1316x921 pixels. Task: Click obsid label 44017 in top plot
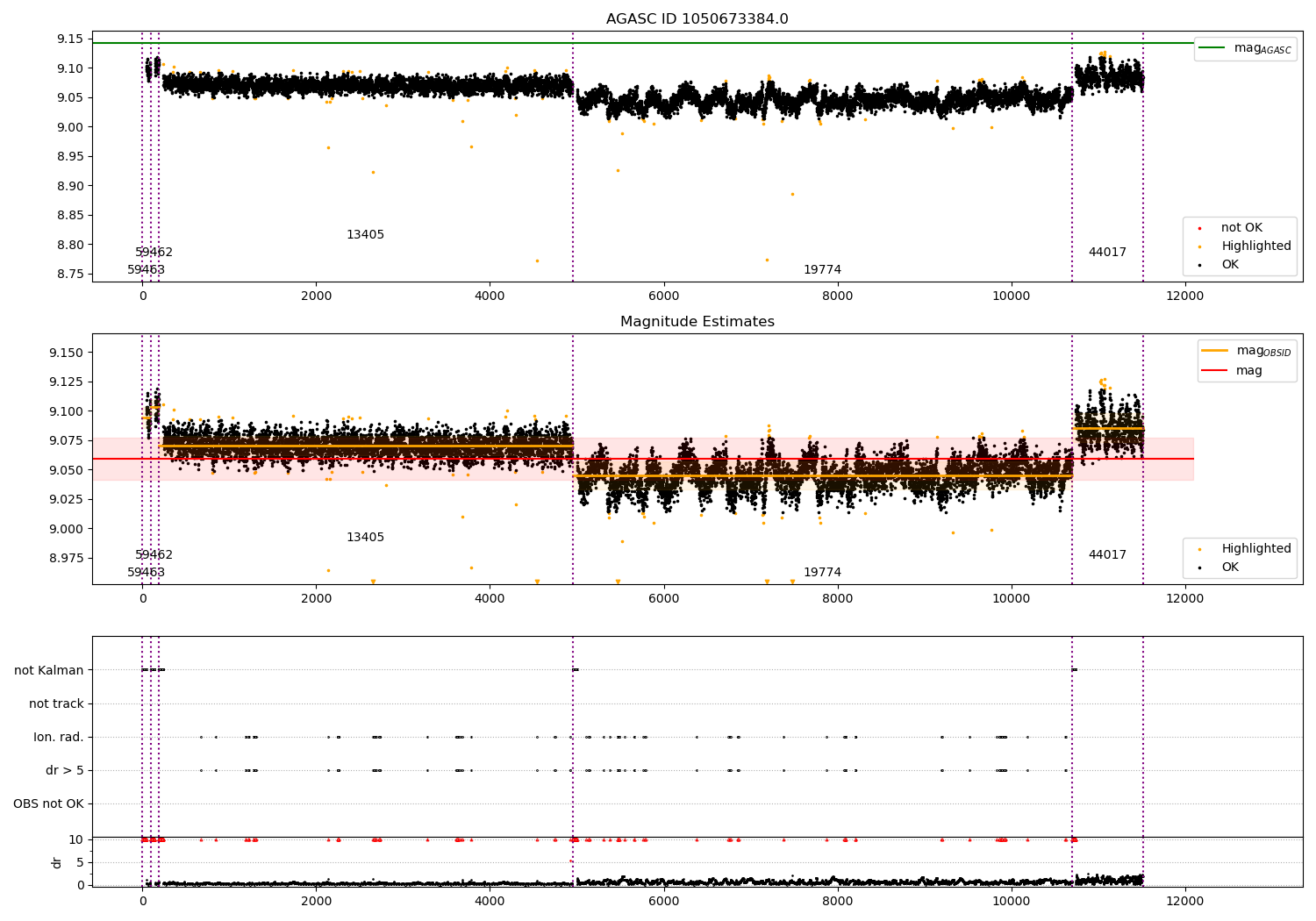click(x=1107, y=253)
